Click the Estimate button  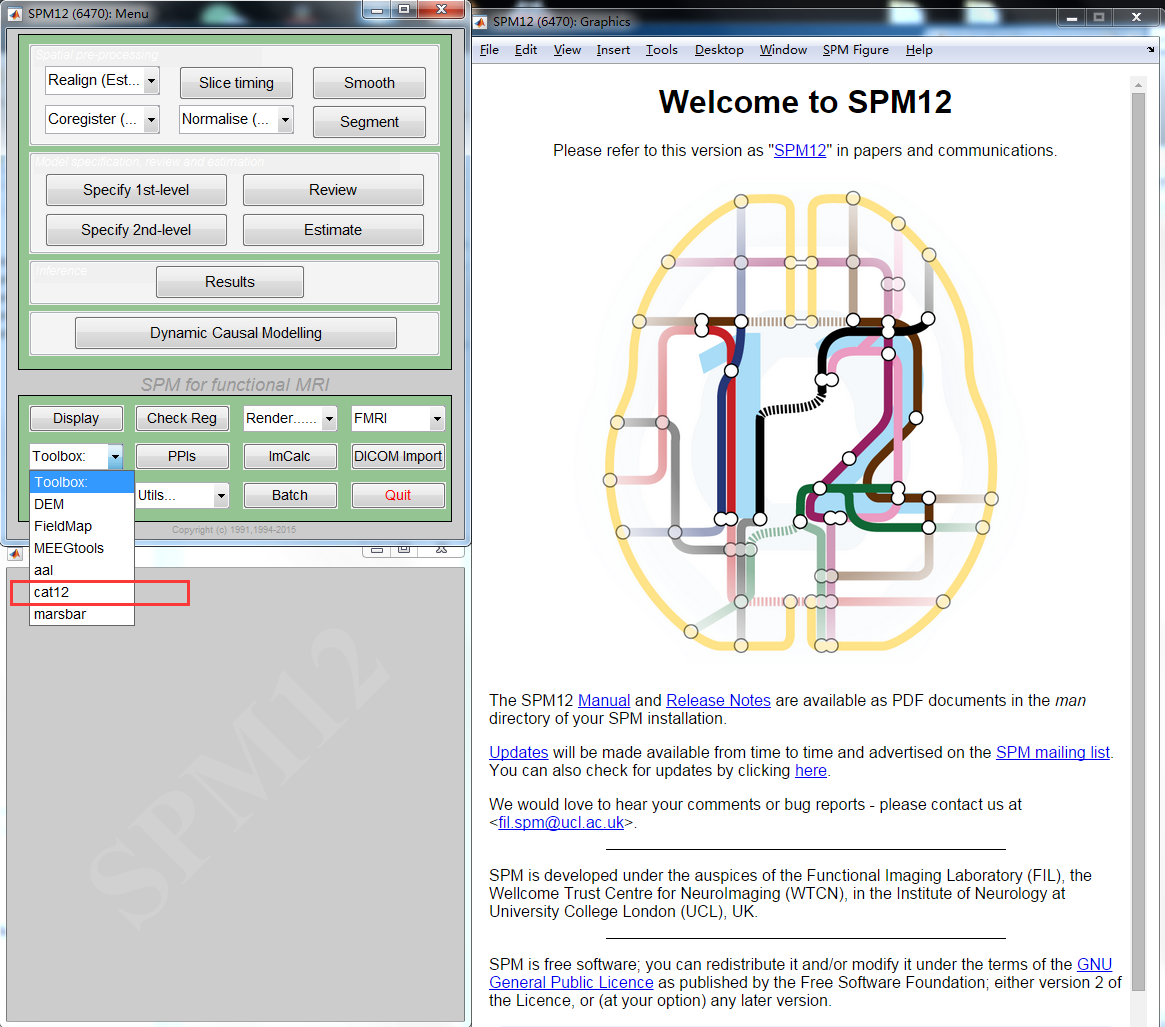point(332,229)
